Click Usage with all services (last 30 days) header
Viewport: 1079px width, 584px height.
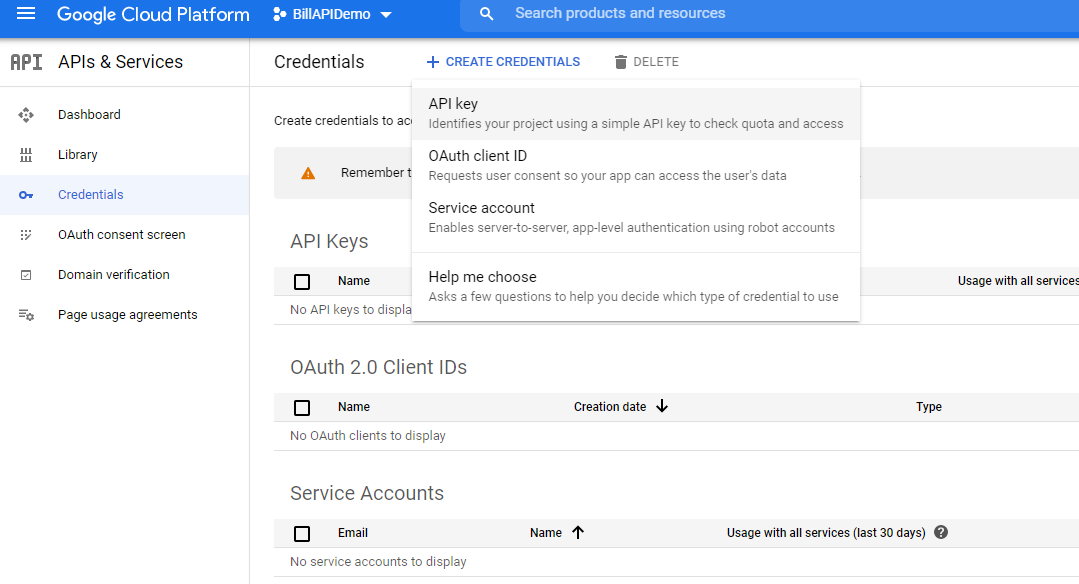click(x=826, y=532)
